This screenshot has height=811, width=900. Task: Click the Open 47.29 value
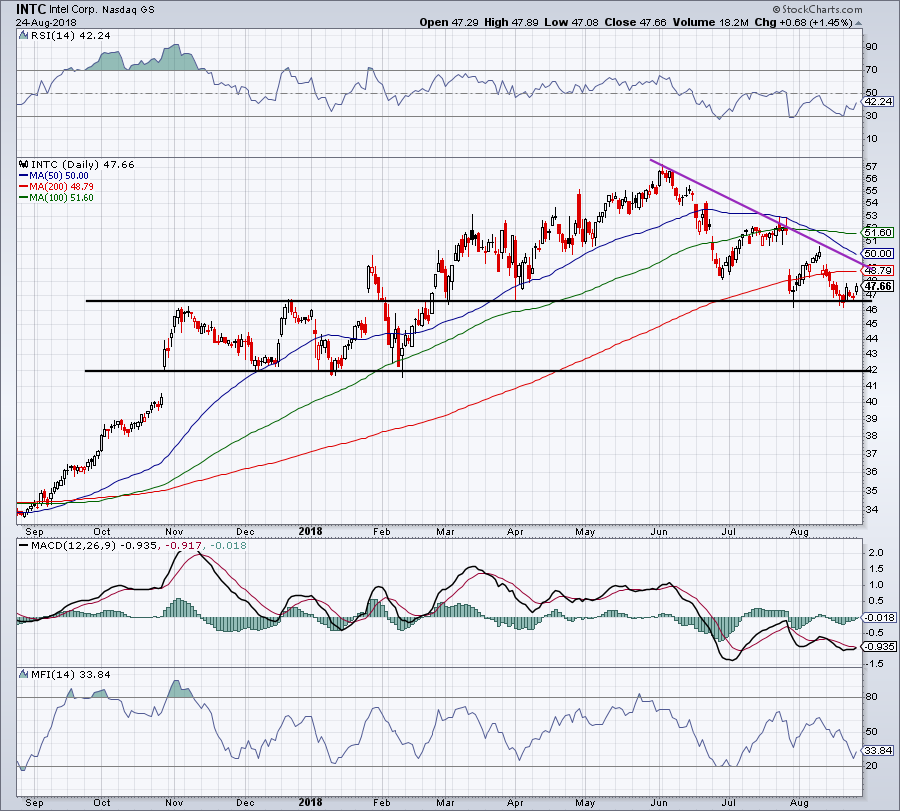(449, 22)
